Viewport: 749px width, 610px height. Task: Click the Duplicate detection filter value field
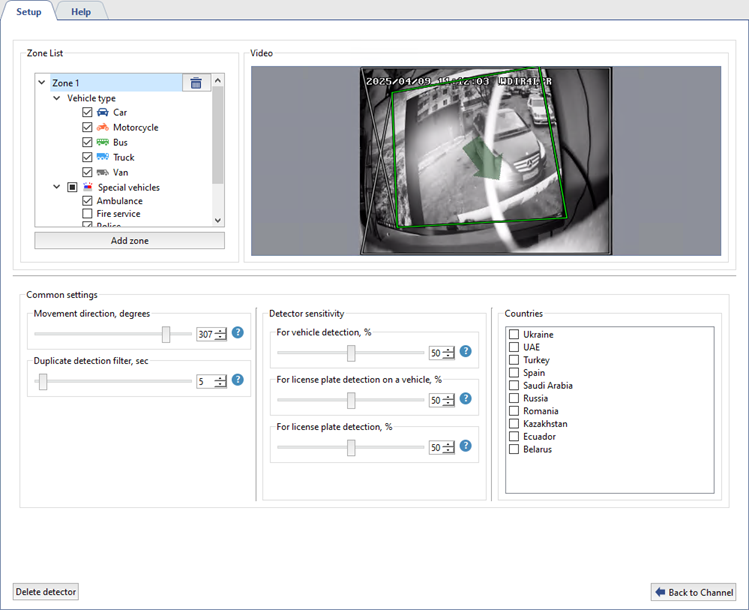[205, 381]
